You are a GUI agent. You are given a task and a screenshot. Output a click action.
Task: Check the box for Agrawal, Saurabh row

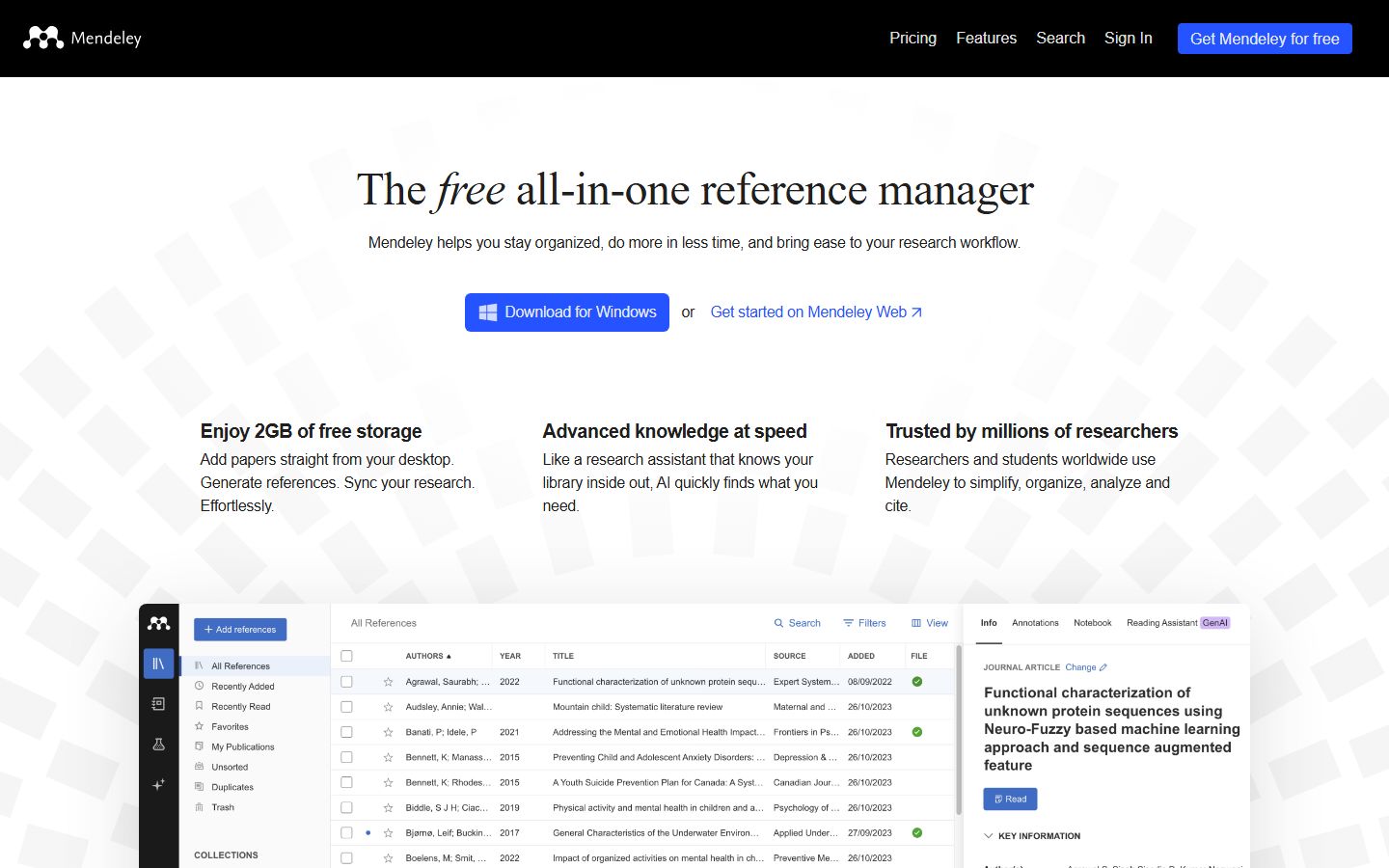[x=346, y=682]
